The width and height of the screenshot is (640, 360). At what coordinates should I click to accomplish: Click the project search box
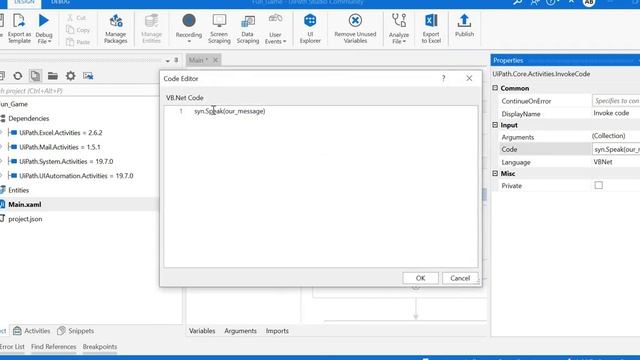tap(80, 91)
